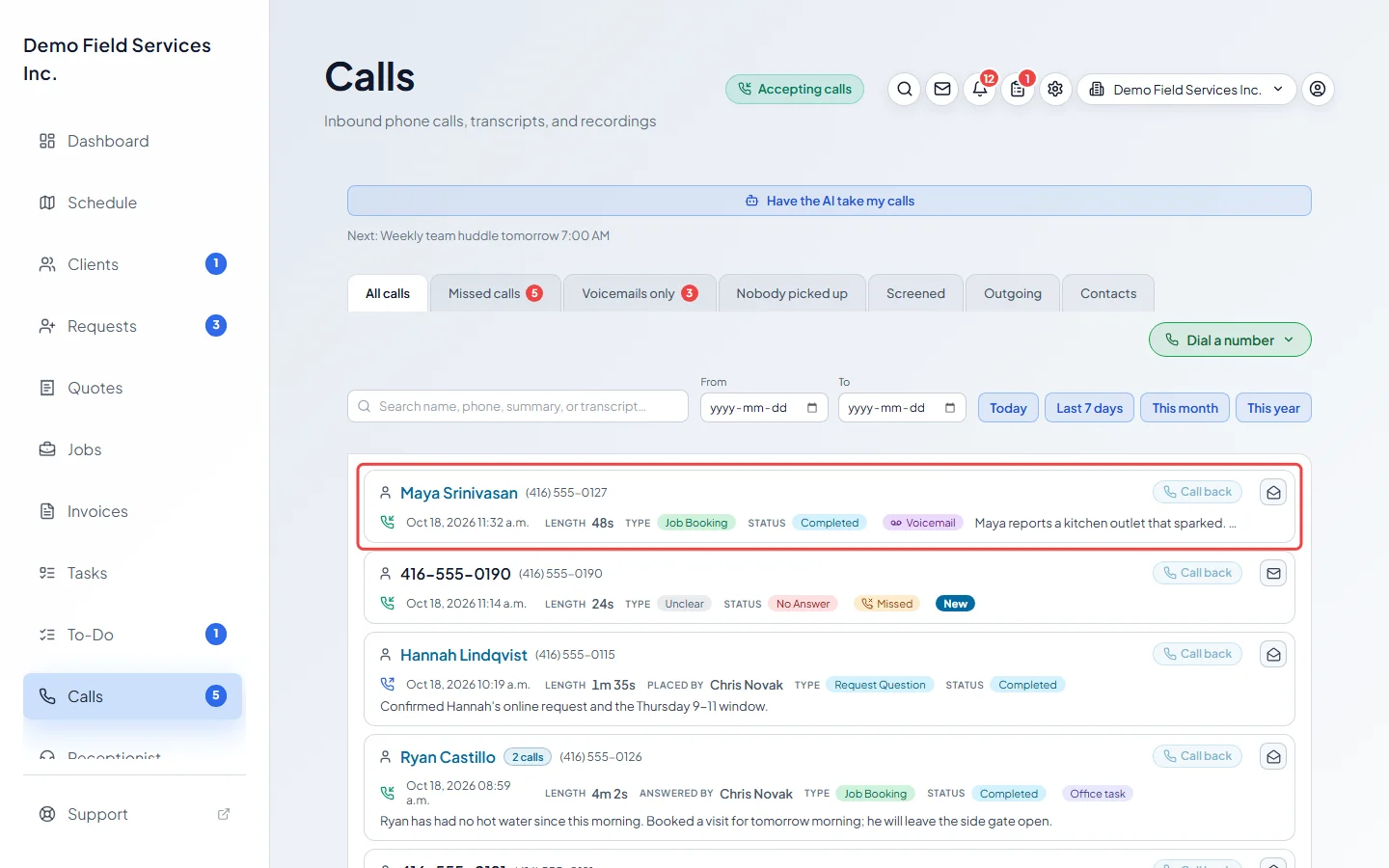Click the envelope icon on 416-555-0190 row

[1273, 574]
